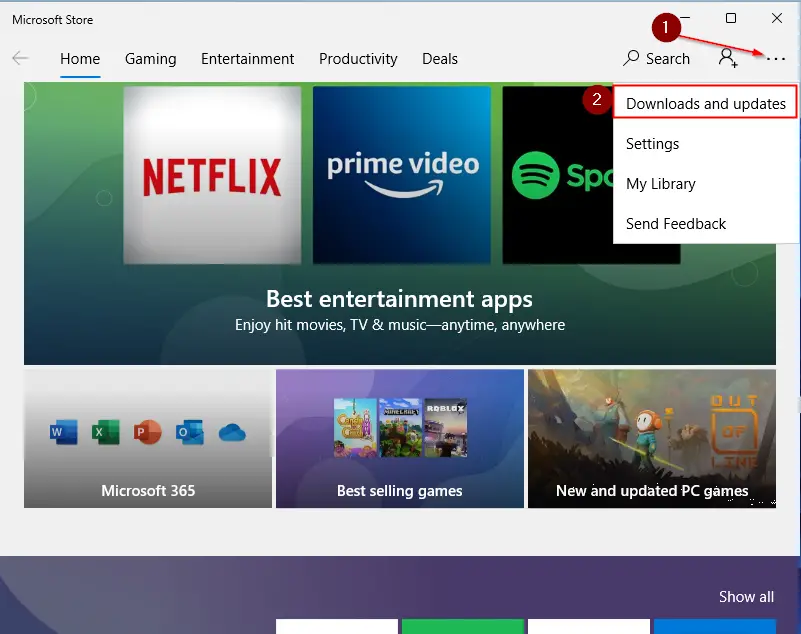Click the Outlook icon in Microsoft 365
Screen dimensions: 801x634
190,432
